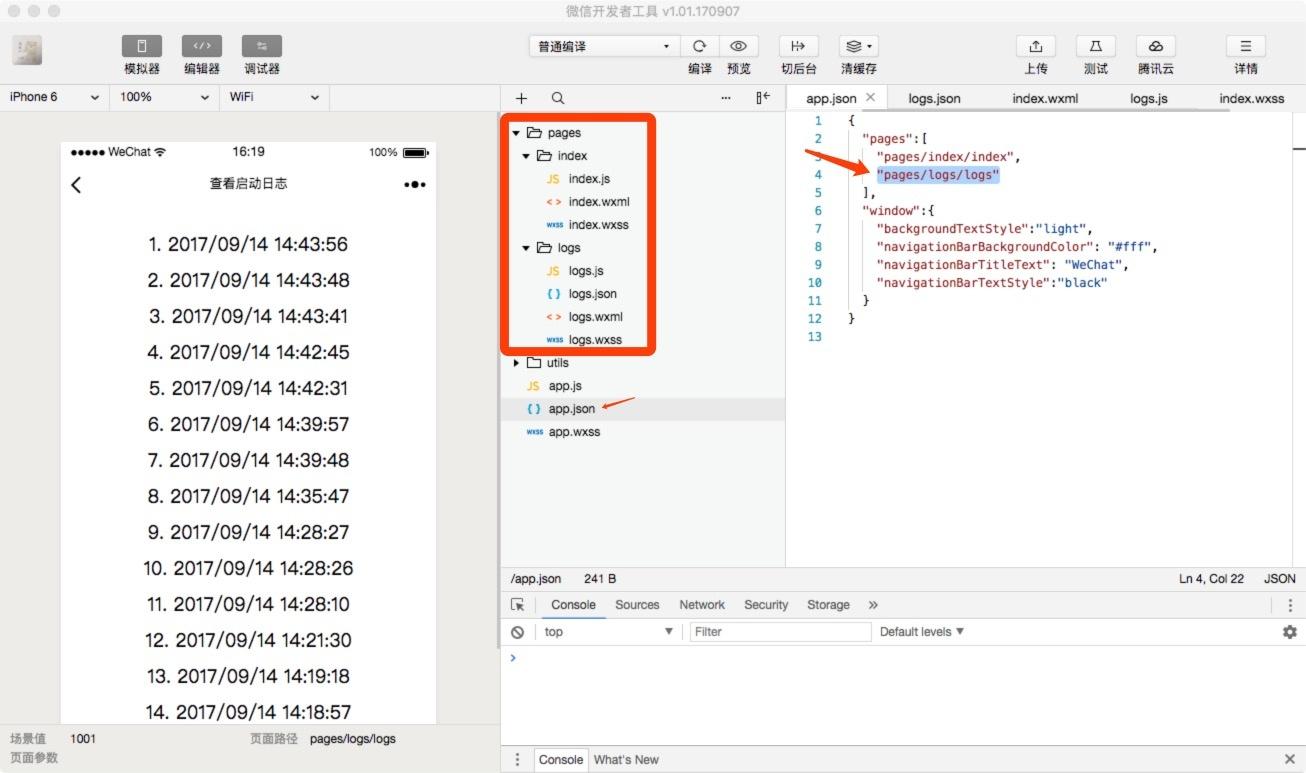This screenshot has height=773, width=1306.
Task: Click the test (测试) flask icon
Action: pos(1096,46)
